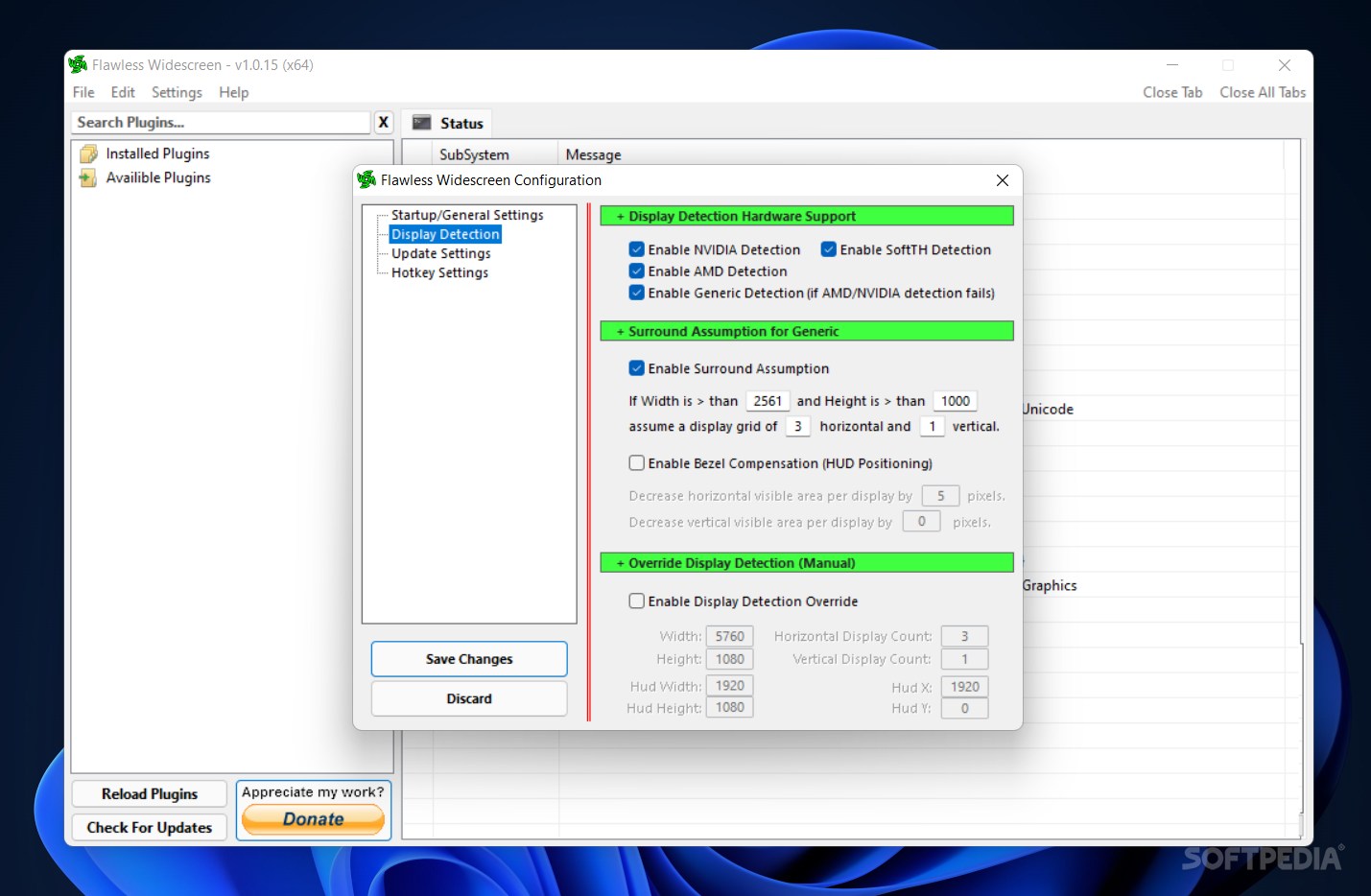Screen dimensions: 1371x896
Task: Click Close Tab in the menu bar
Action: (1172, 92)
